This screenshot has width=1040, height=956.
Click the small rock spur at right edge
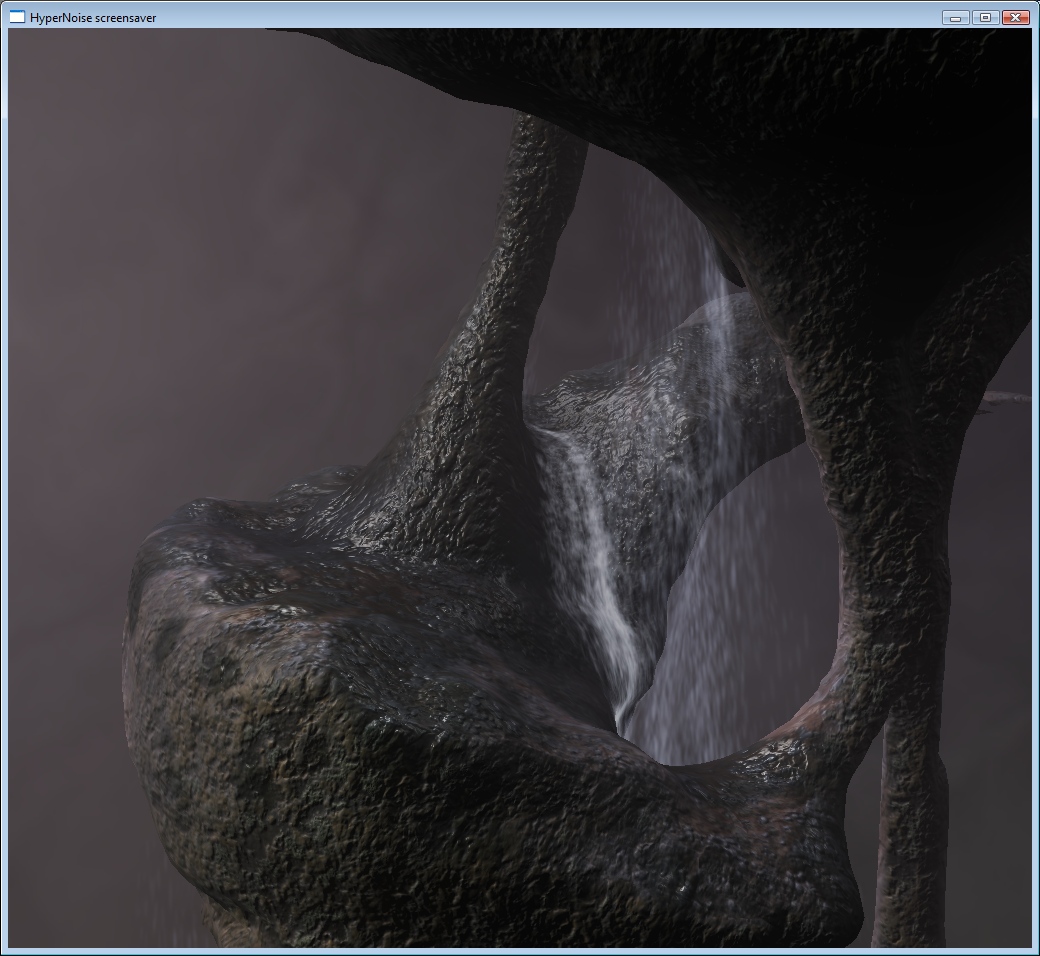[x=1005, y=398]
